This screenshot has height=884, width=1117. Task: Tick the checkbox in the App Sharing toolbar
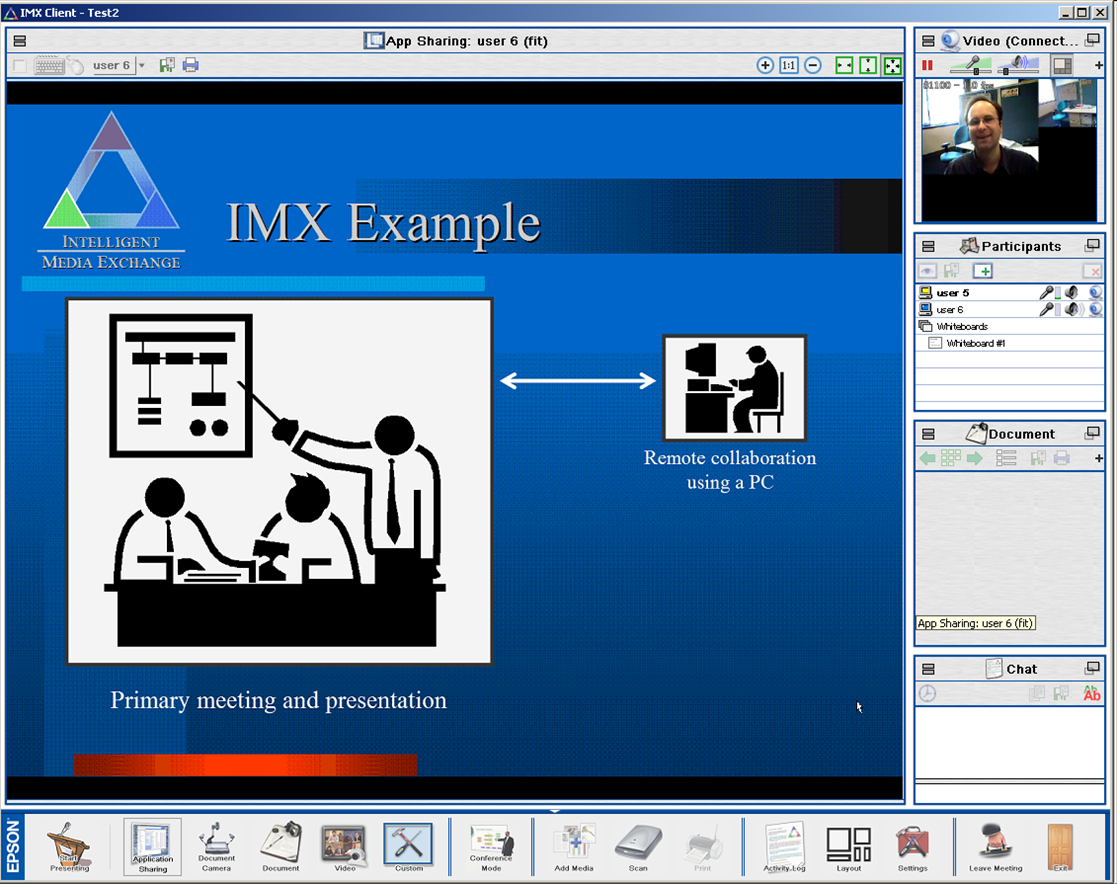[20, 66]
